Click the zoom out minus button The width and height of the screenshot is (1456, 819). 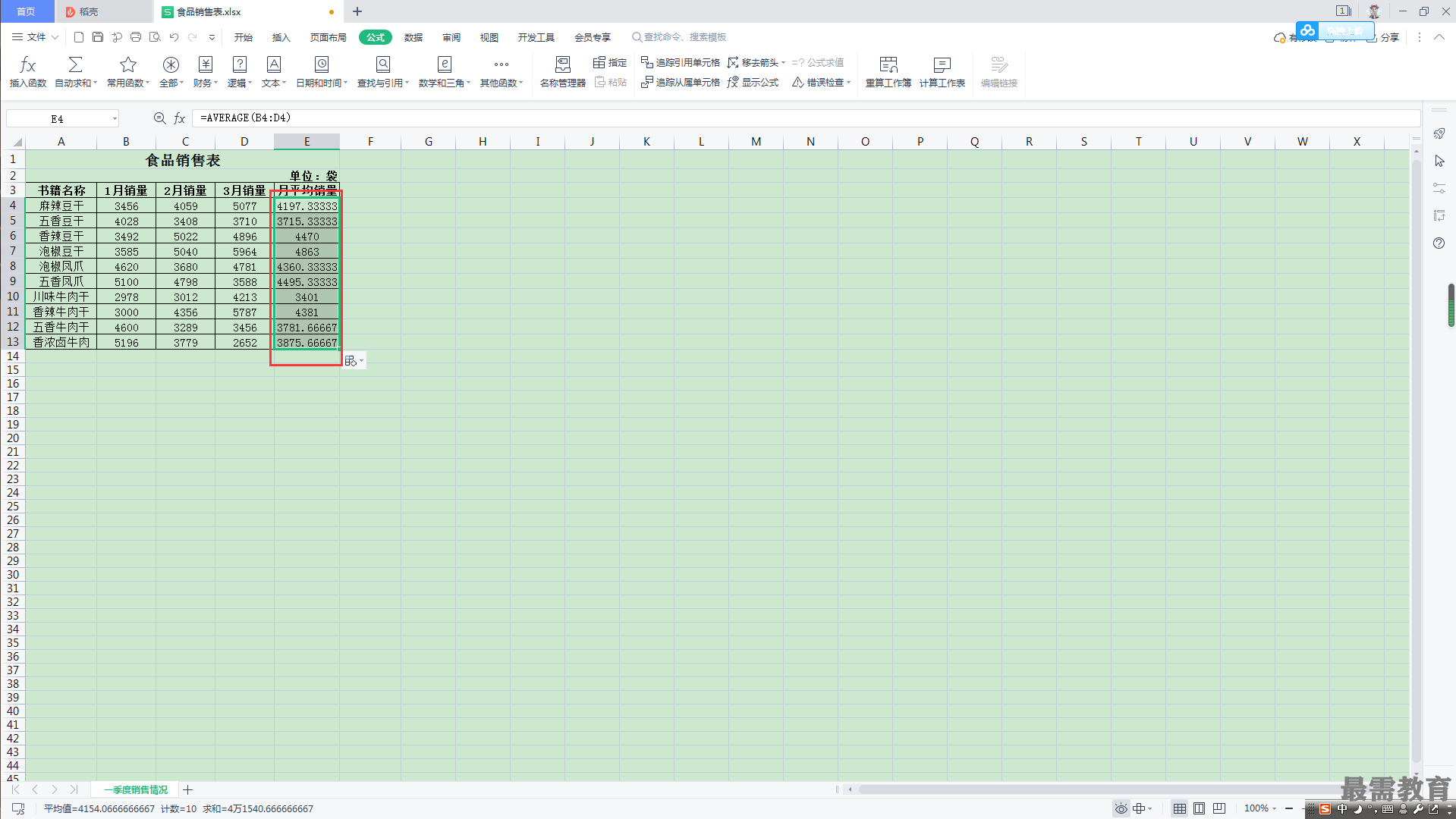1289,808
